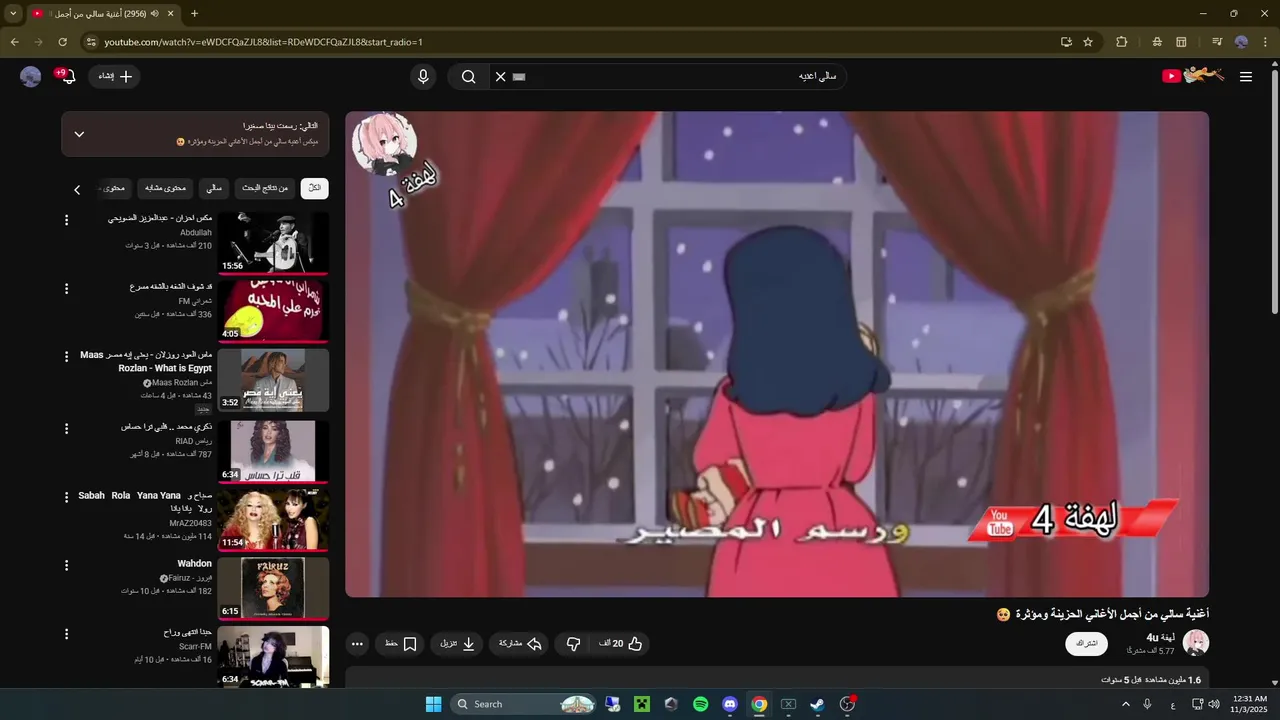Open options menu for Wahdon video
The height and width of the screenshot is (720, 1280).
point(67,565)
